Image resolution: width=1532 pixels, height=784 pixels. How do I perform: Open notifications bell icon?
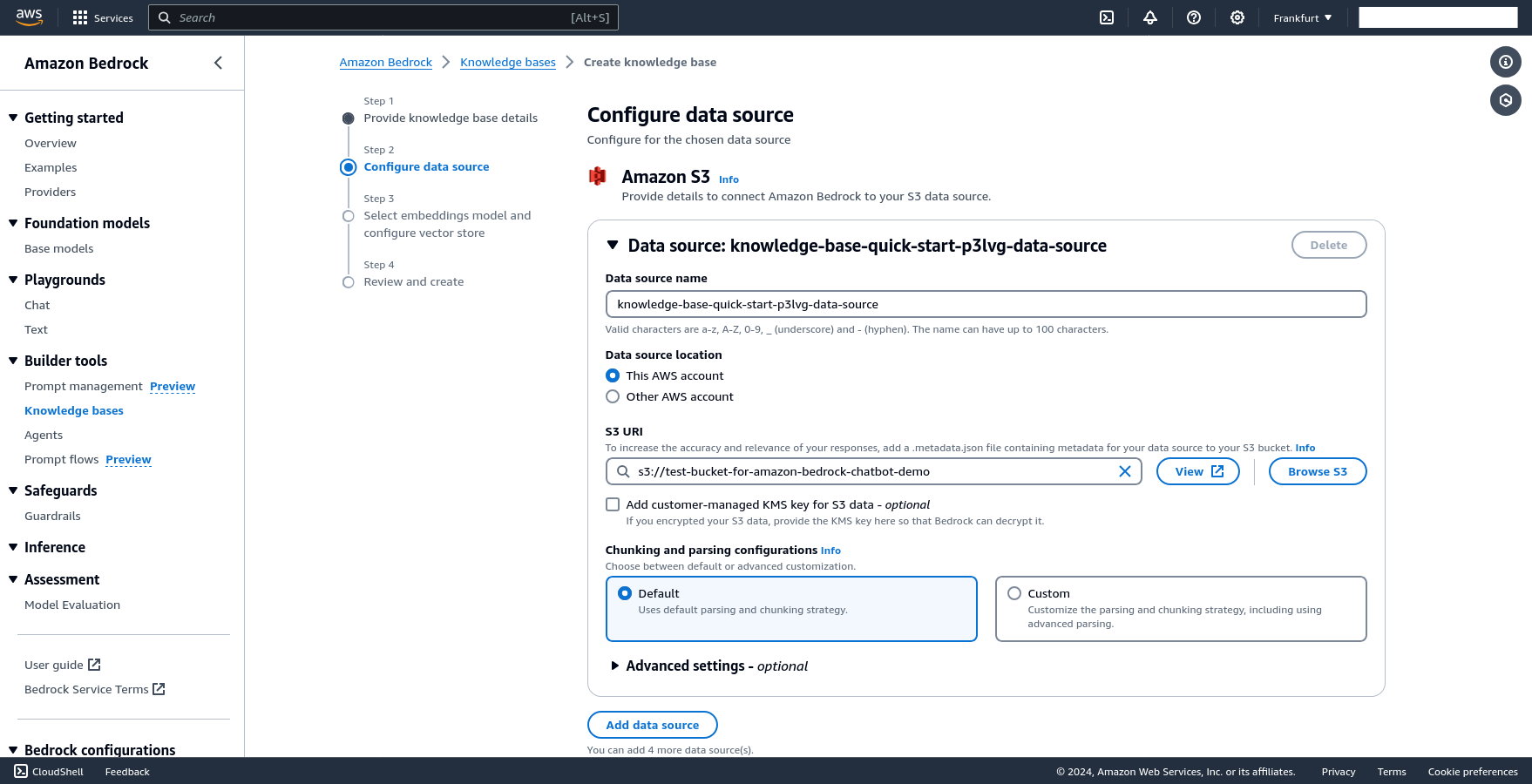coord(1150,17)
